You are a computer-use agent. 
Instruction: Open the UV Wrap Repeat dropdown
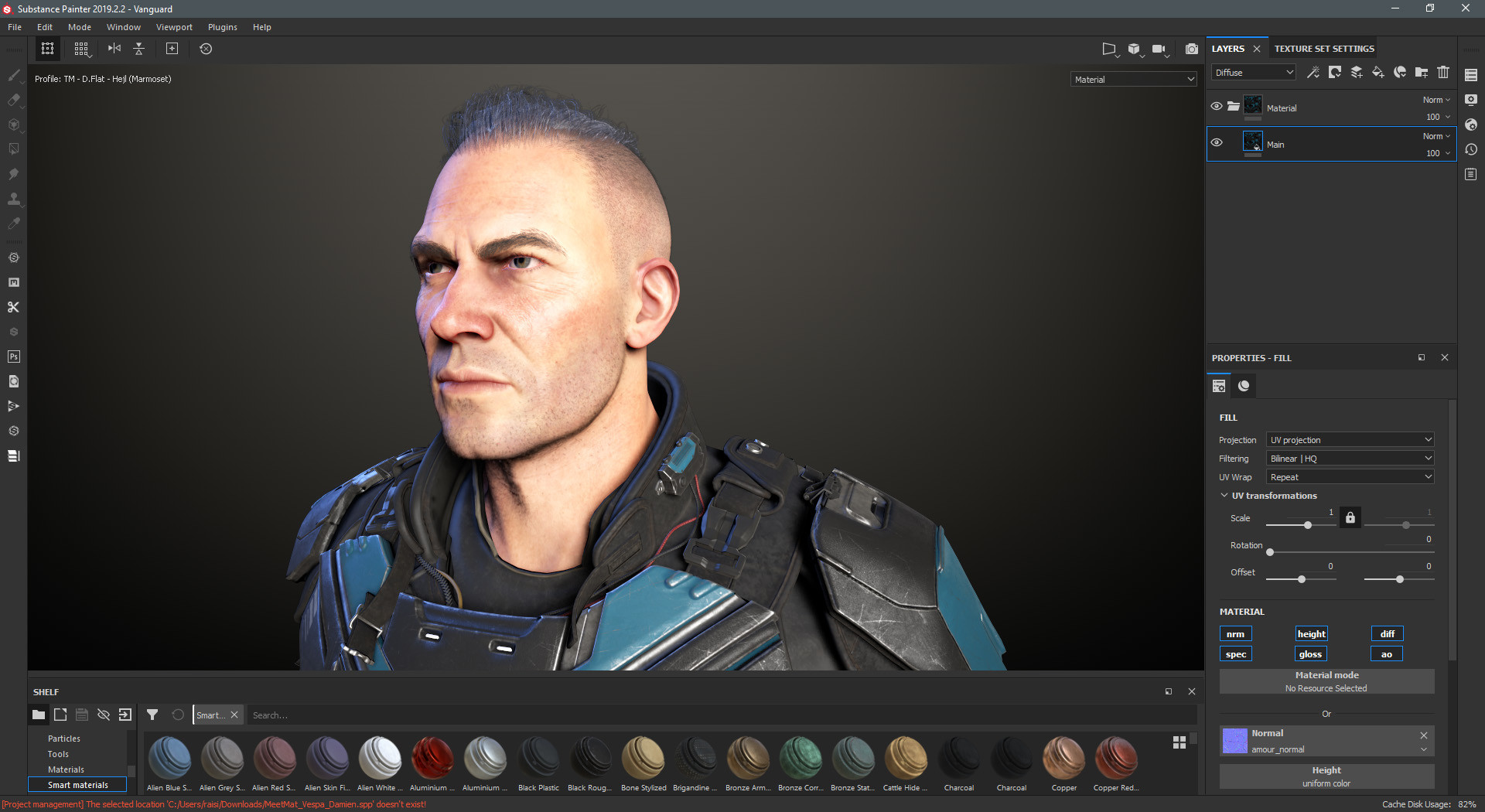click(1349, 476)
